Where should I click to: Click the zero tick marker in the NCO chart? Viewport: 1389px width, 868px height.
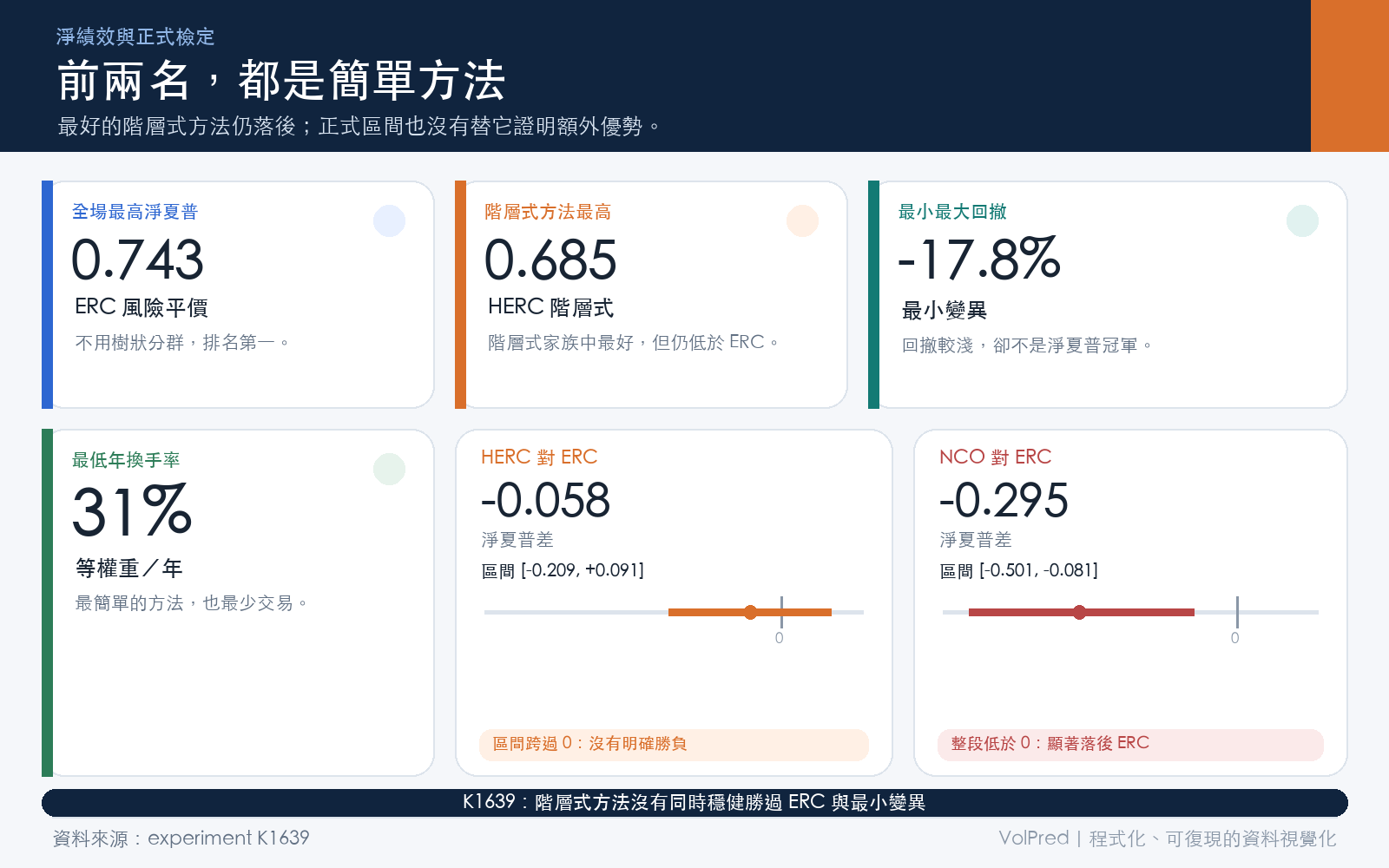click(x=1237, y=612)
